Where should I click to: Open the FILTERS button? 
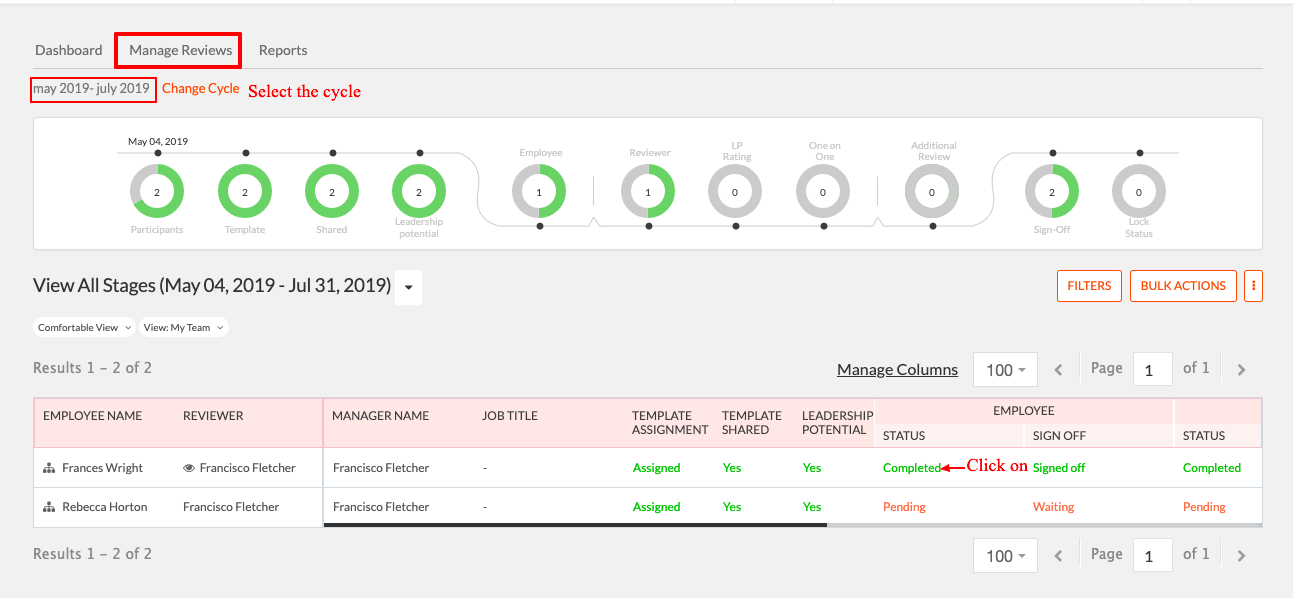[1089, 286]
